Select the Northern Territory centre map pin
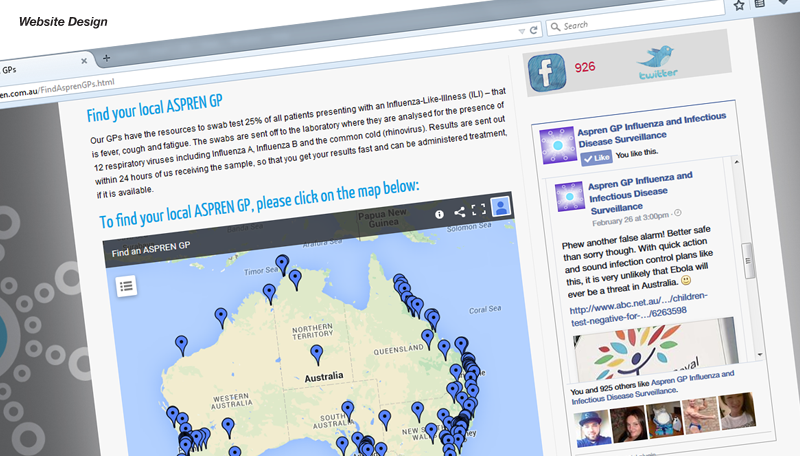The width and height of the screenshot is (800, 456). (317, 355)
